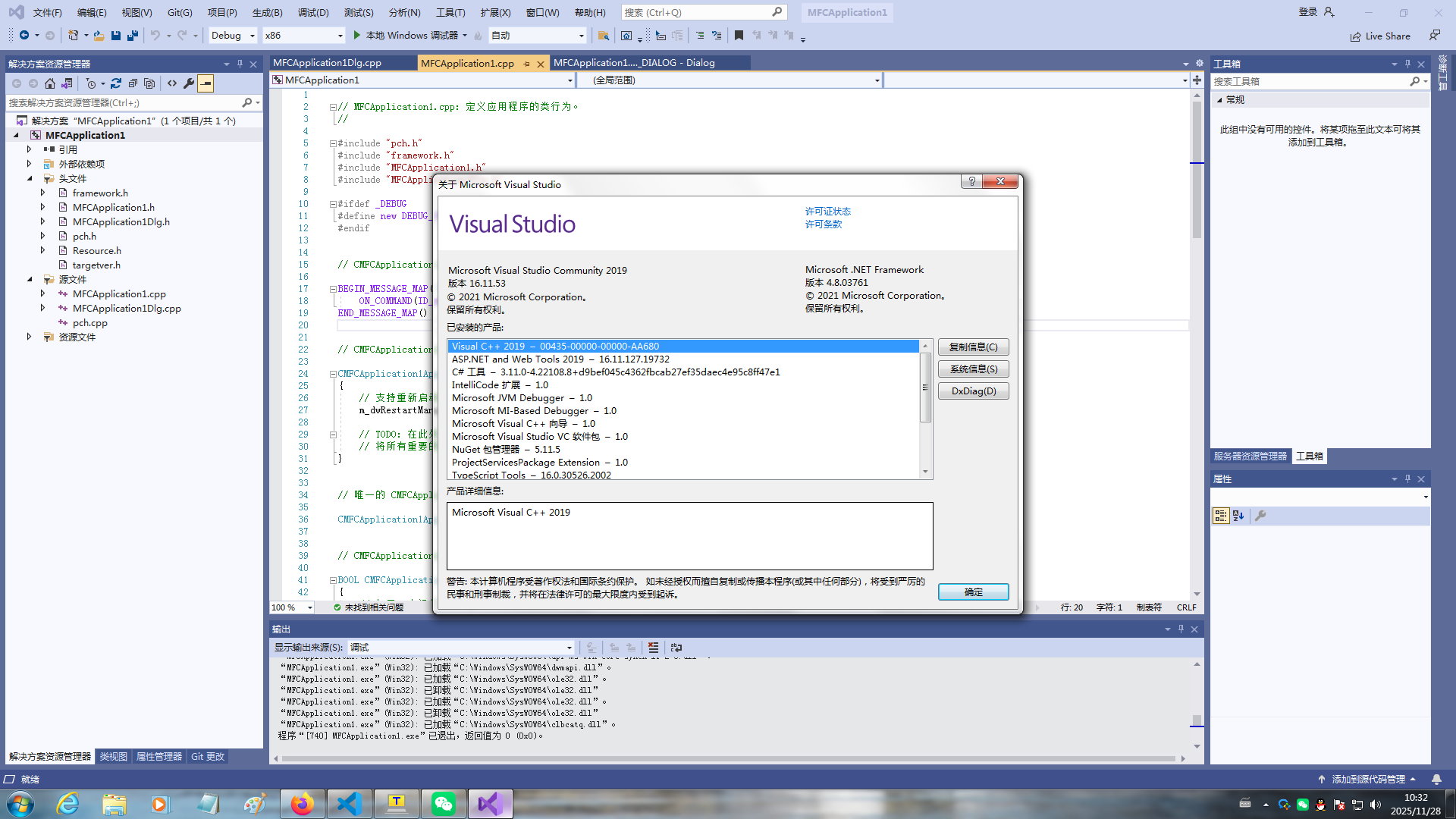This screenshot has width=1456, height=819.
Task: Toggle word wrap in the Output panel
Action: point(676,648)
